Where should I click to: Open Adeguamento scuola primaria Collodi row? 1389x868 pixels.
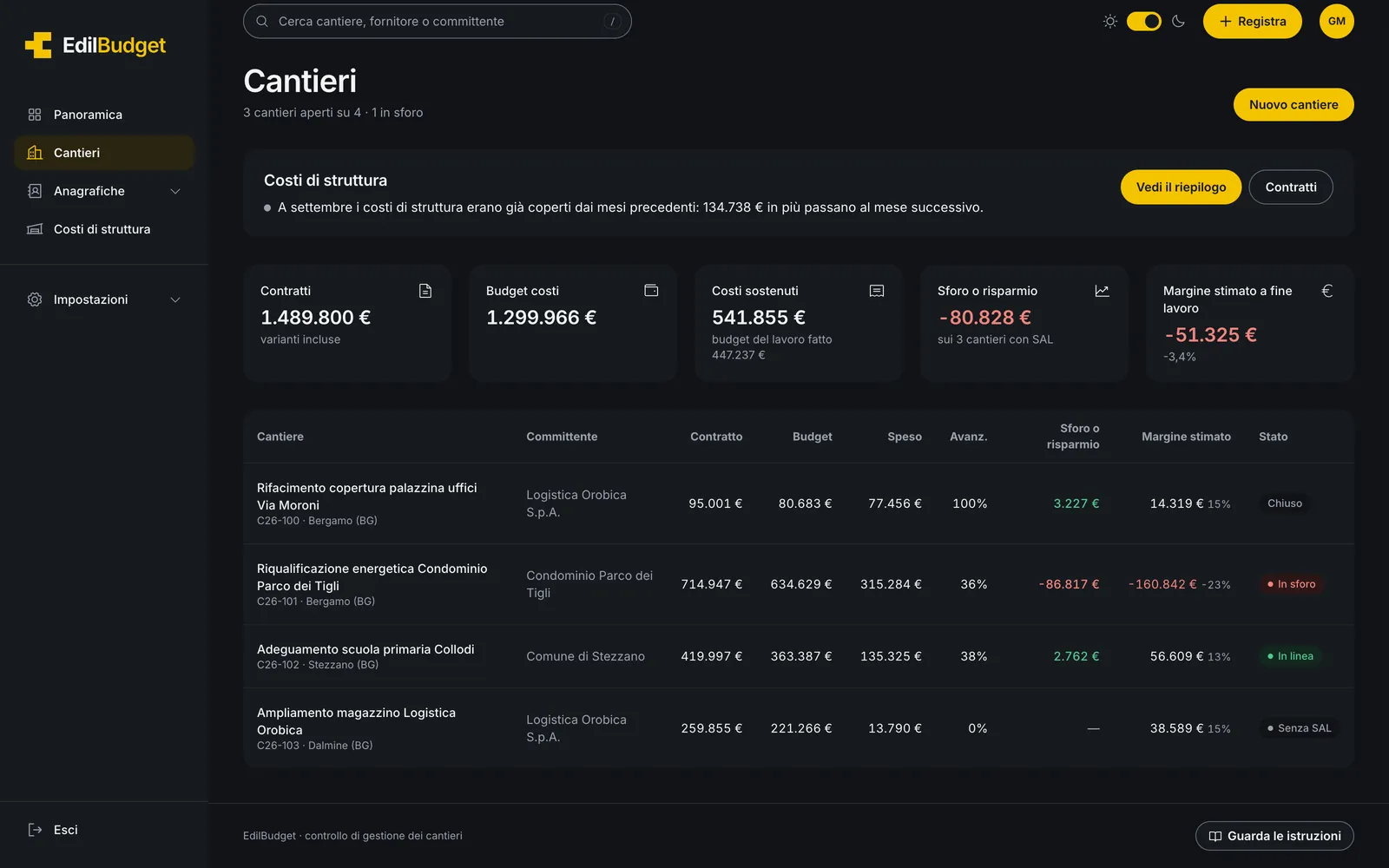799,656
